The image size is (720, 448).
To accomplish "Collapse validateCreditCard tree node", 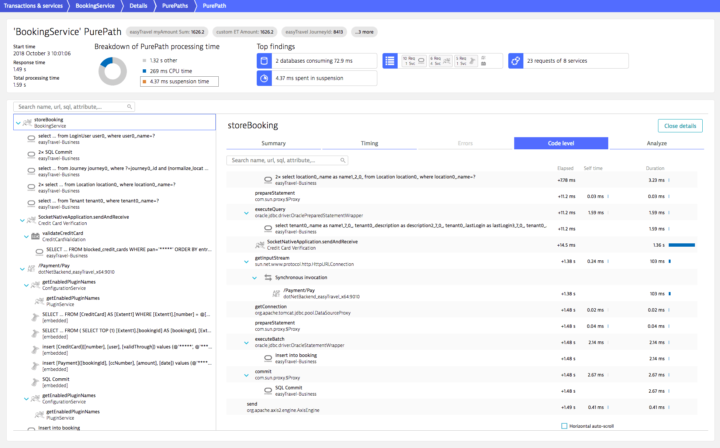I will [26, 236].
